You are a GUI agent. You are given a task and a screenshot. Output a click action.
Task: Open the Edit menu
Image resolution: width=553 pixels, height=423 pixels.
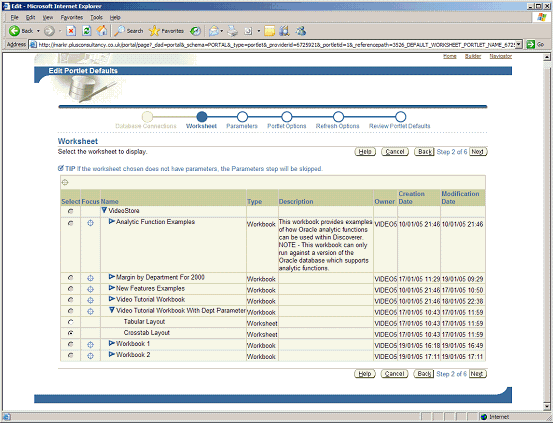pos(30,17)
